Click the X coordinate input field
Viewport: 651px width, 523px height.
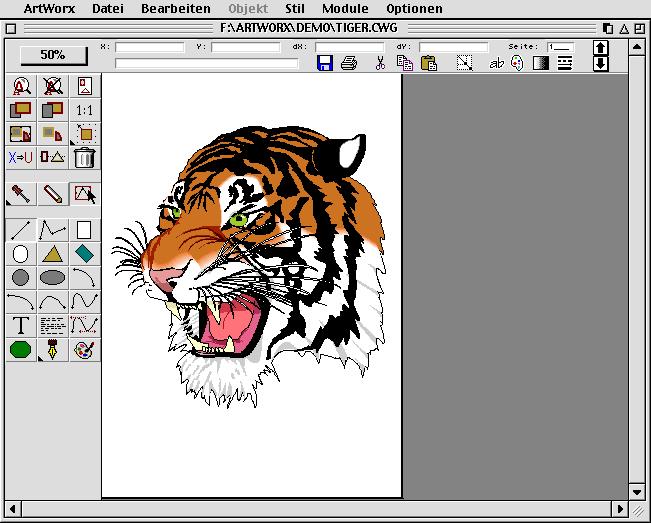pyautogui.click(x=150, y=47)
